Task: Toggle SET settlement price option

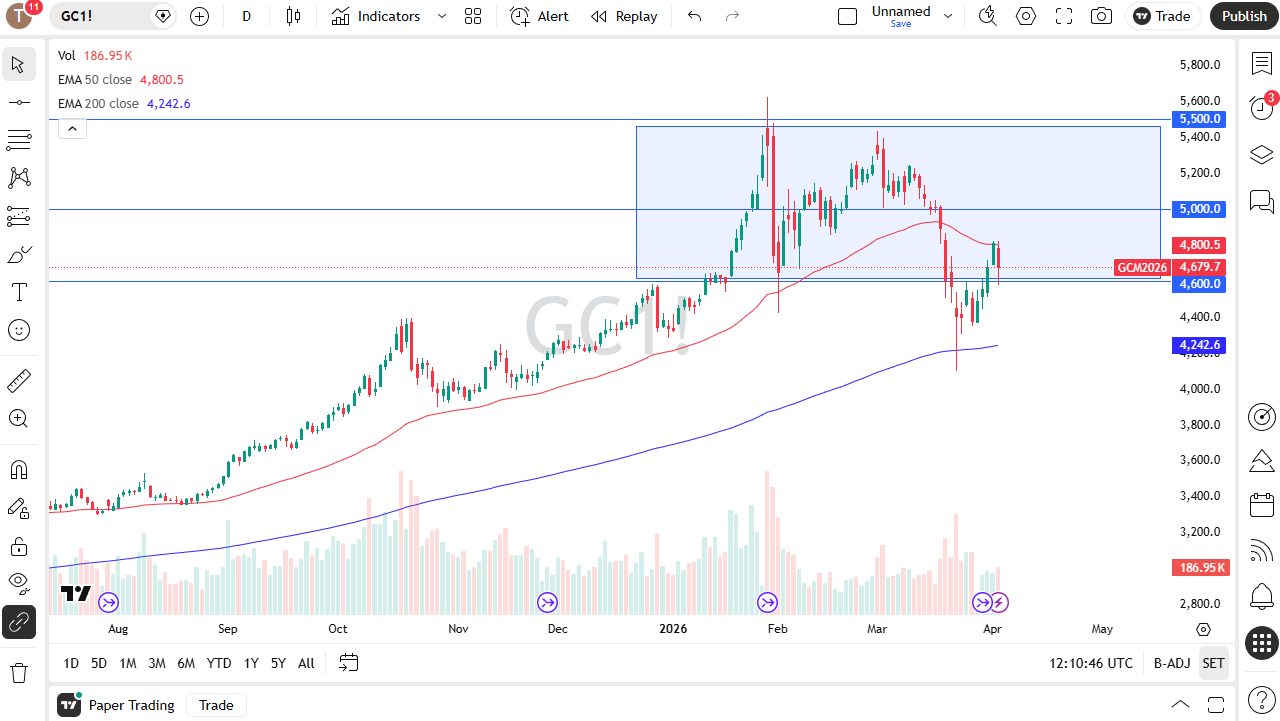Action: [x=1213, y=663]
